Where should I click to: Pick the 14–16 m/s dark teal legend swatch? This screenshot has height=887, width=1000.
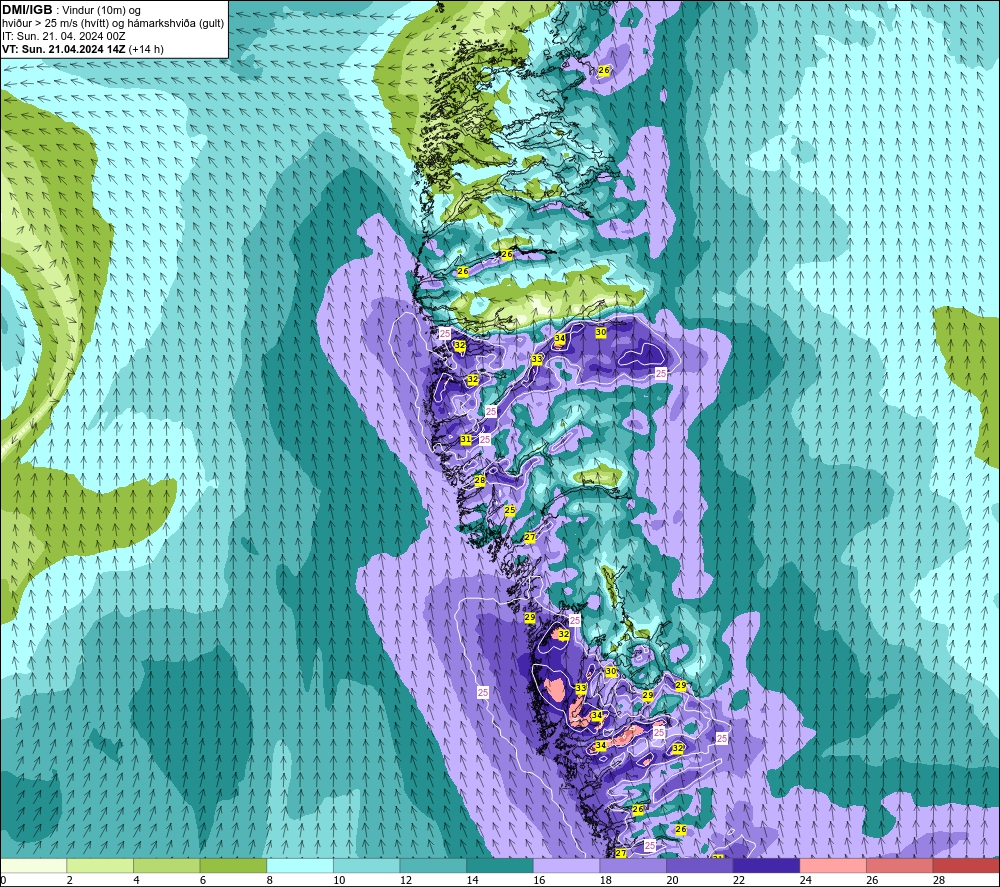click(499, 865)
